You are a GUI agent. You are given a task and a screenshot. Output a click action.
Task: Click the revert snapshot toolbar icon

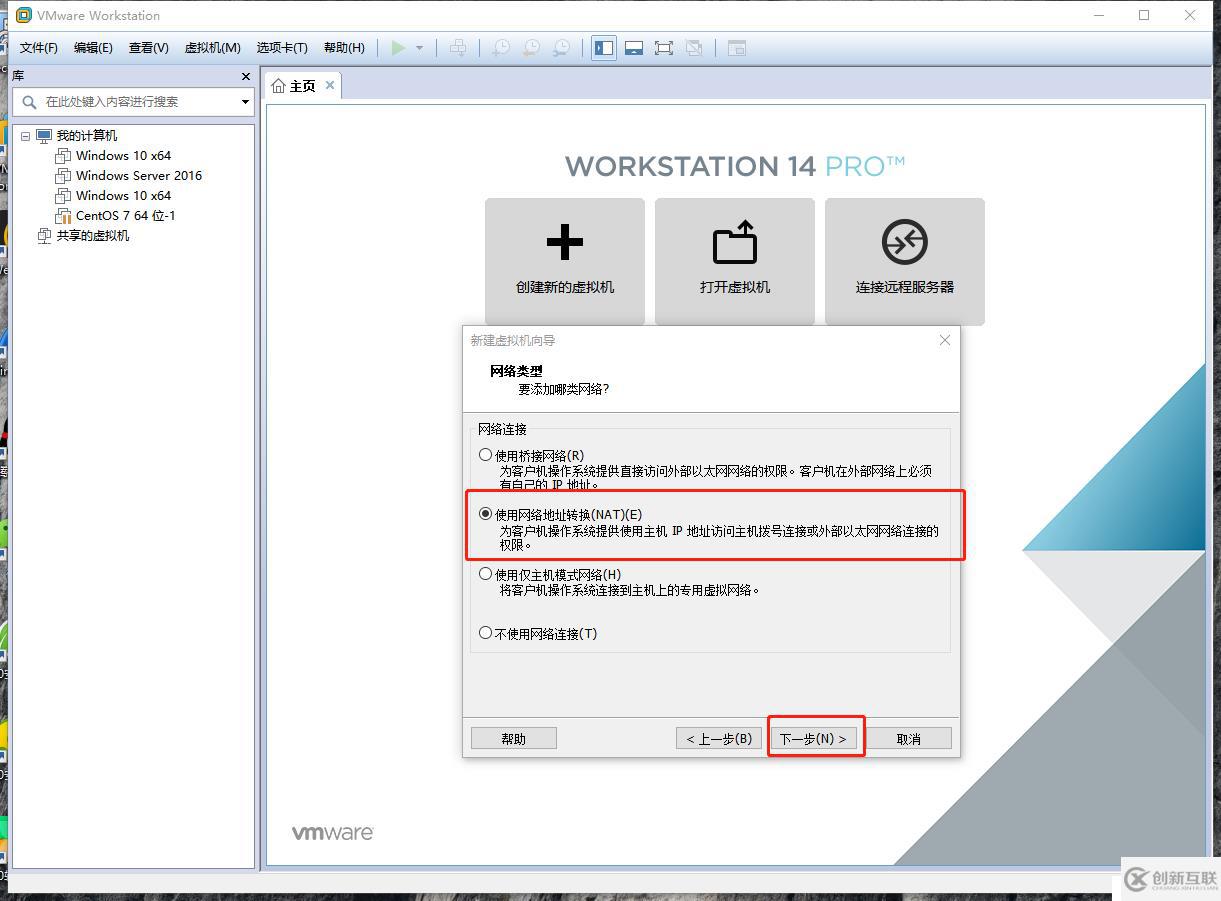pos(532,48)
